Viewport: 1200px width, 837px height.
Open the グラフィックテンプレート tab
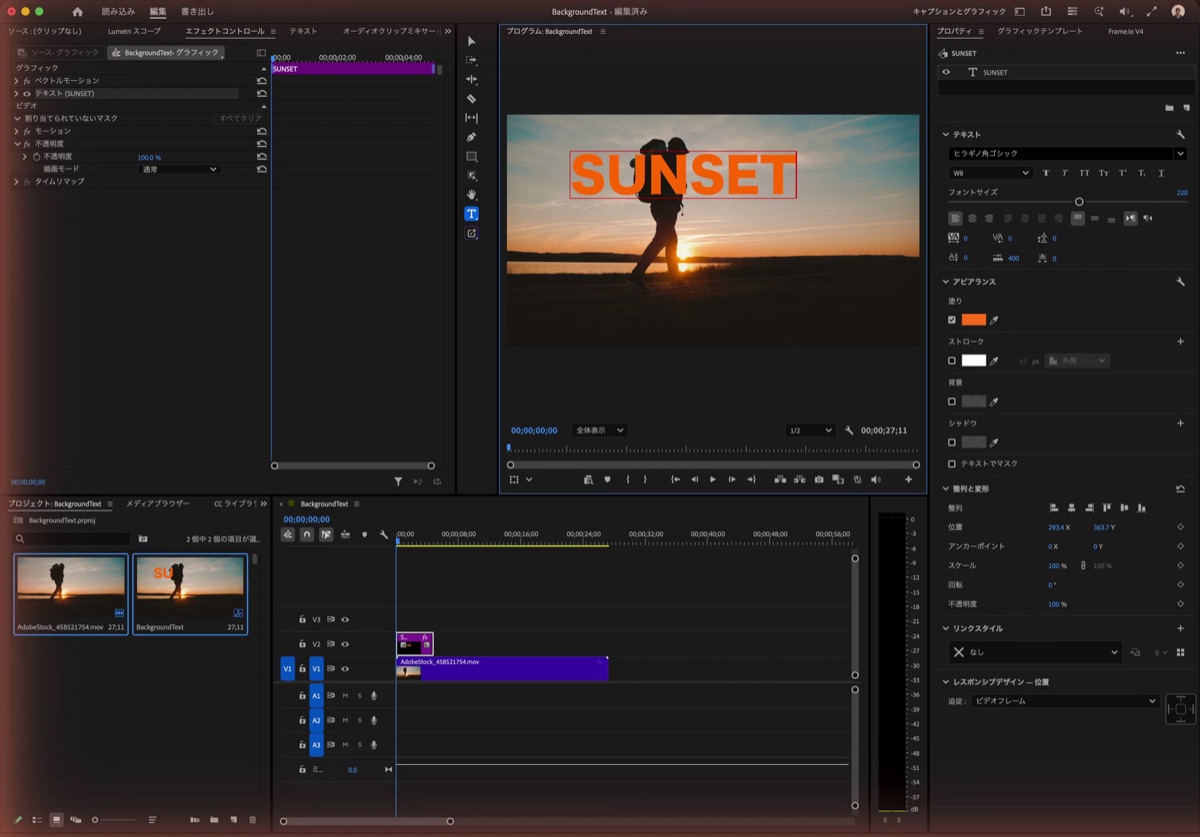[1040, 31]
